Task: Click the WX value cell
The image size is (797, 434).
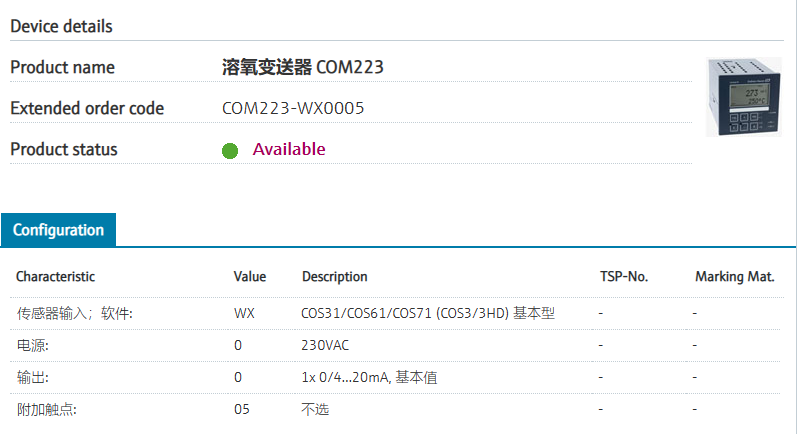Action: point(244,314)
